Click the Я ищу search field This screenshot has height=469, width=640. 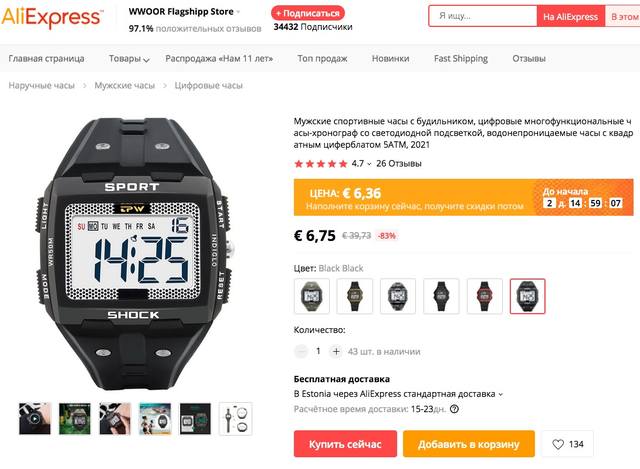point(483,16)
